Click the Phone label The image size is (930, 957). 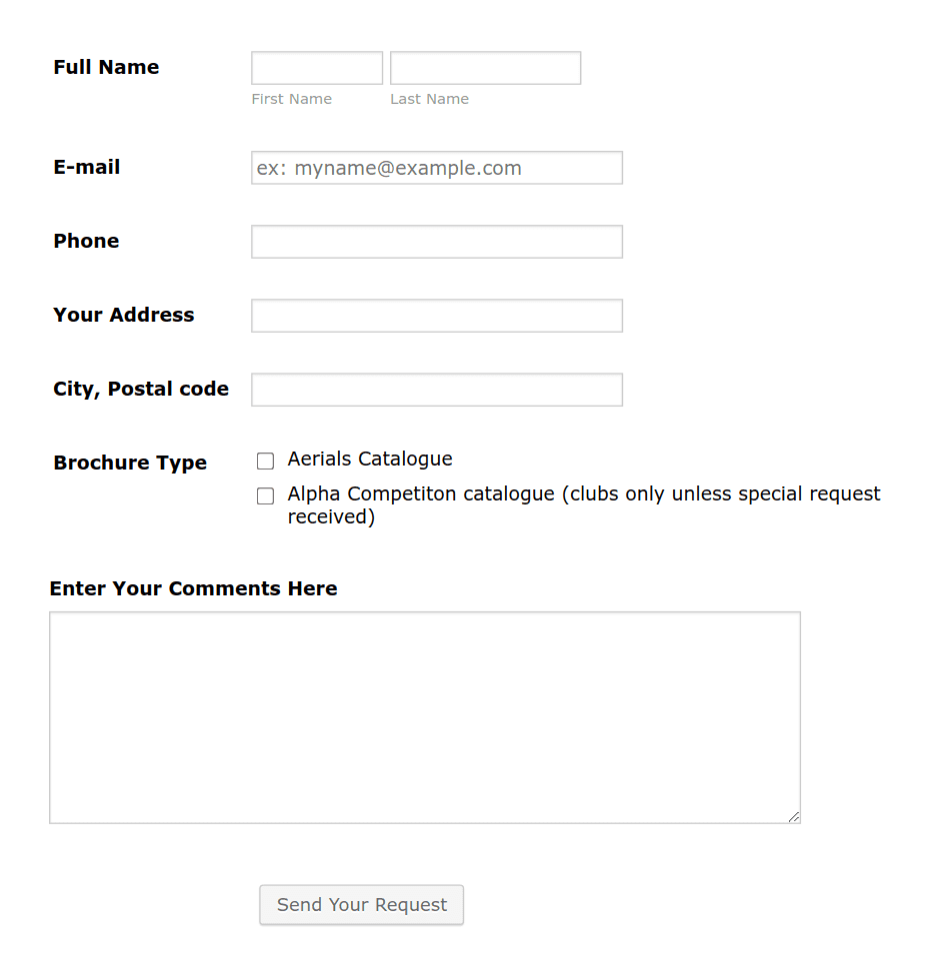(86, 241)
